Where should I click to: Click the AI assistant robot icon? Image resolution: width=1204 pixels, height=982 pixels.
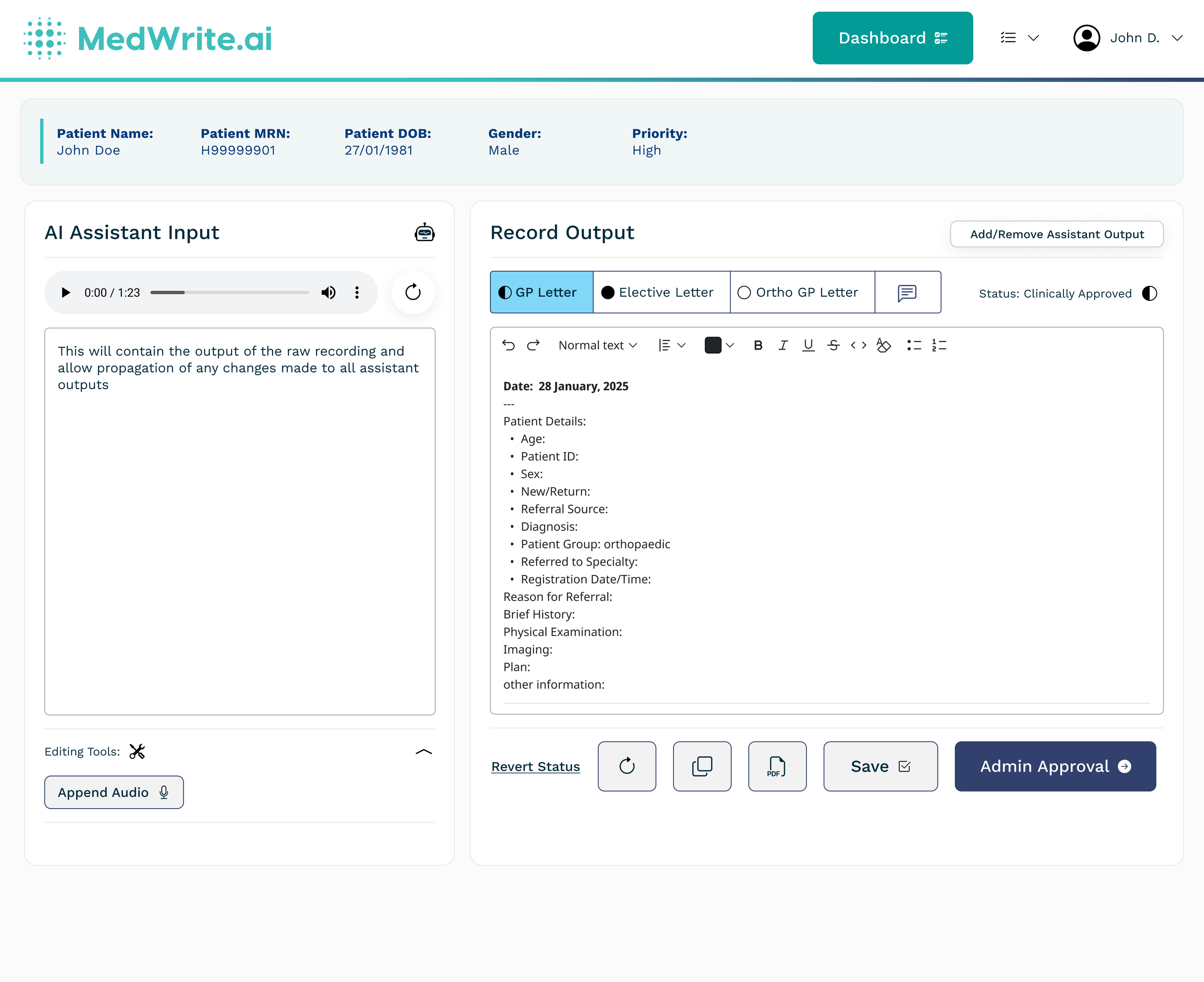pyautogui.click(x=424, y=232)
